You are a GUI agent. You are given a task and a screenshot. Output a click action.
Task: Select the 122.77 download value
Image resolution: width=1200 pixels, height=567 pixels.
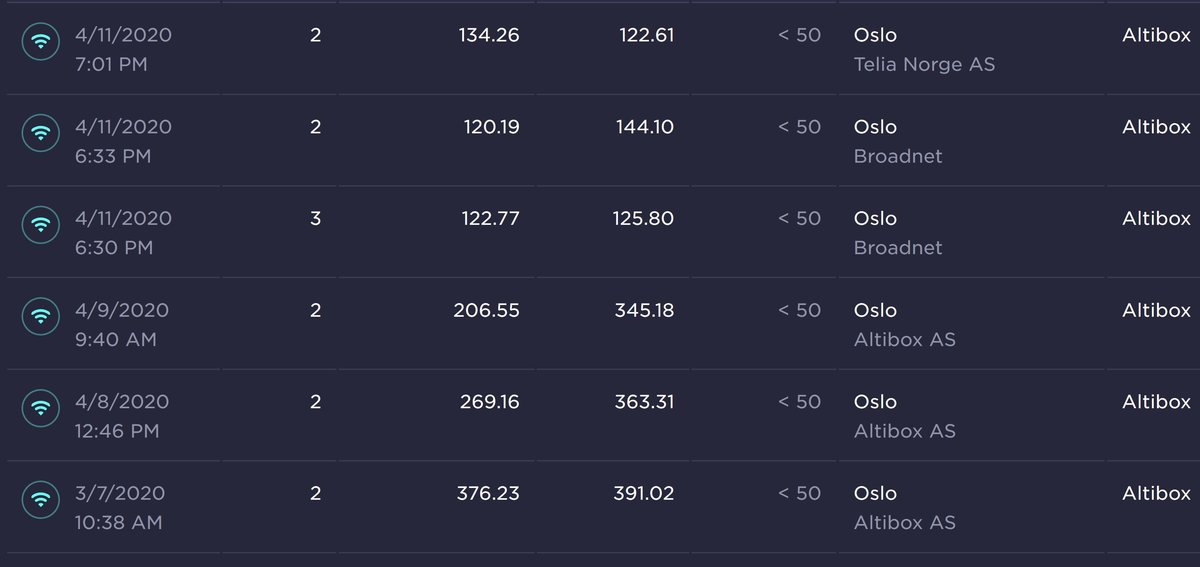click(x=489, y=218)
